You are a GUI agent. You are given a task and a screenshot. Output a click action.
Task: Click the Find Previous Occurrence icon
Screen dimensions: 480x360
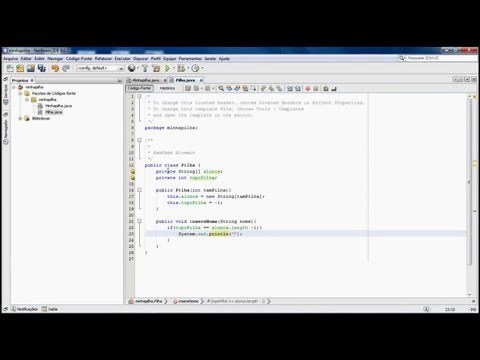click(229, 88)
